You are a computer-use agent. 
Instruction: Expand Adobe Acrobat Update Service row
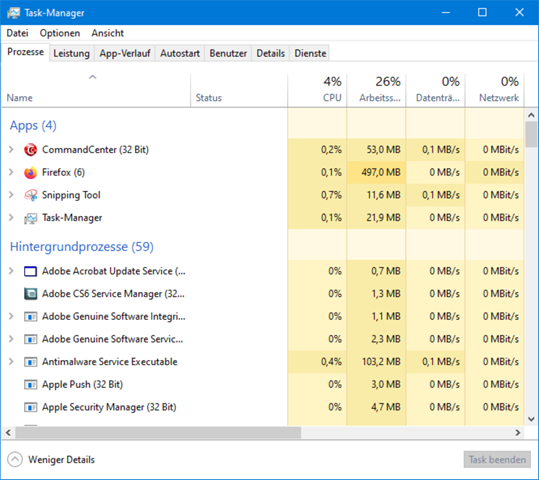(x=11, y=271)
